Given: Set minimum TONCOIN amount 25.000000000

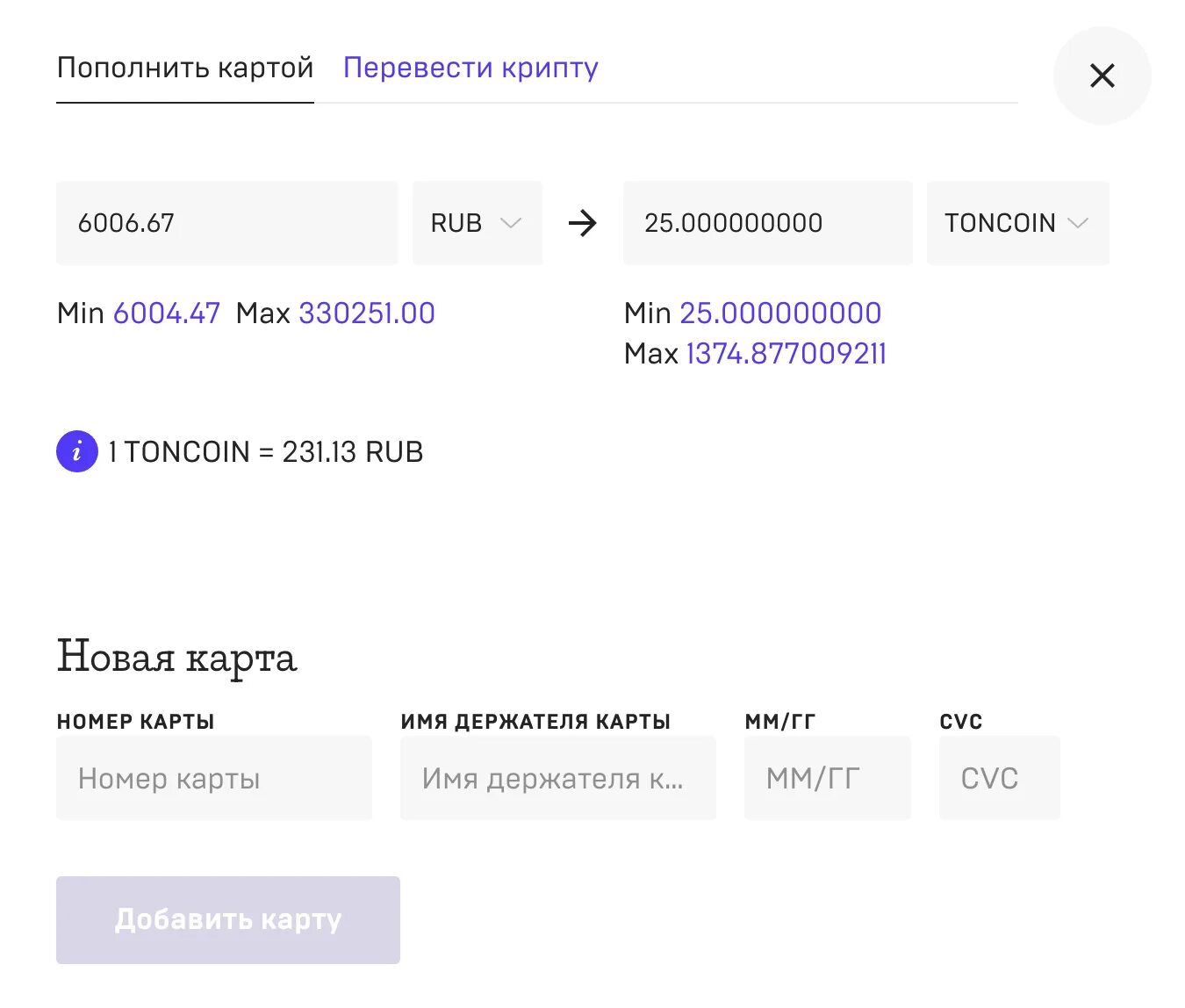Looking at the screenshot, I should pos(780,313).
